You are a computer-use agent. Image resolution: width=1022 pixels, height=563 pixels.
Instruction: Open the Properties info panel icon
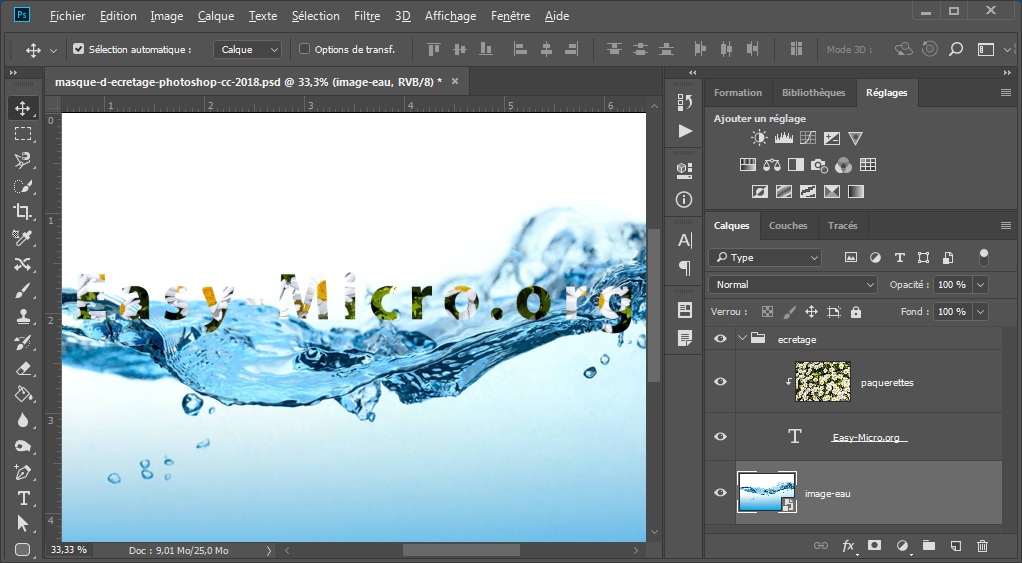[x=684, y=199]
